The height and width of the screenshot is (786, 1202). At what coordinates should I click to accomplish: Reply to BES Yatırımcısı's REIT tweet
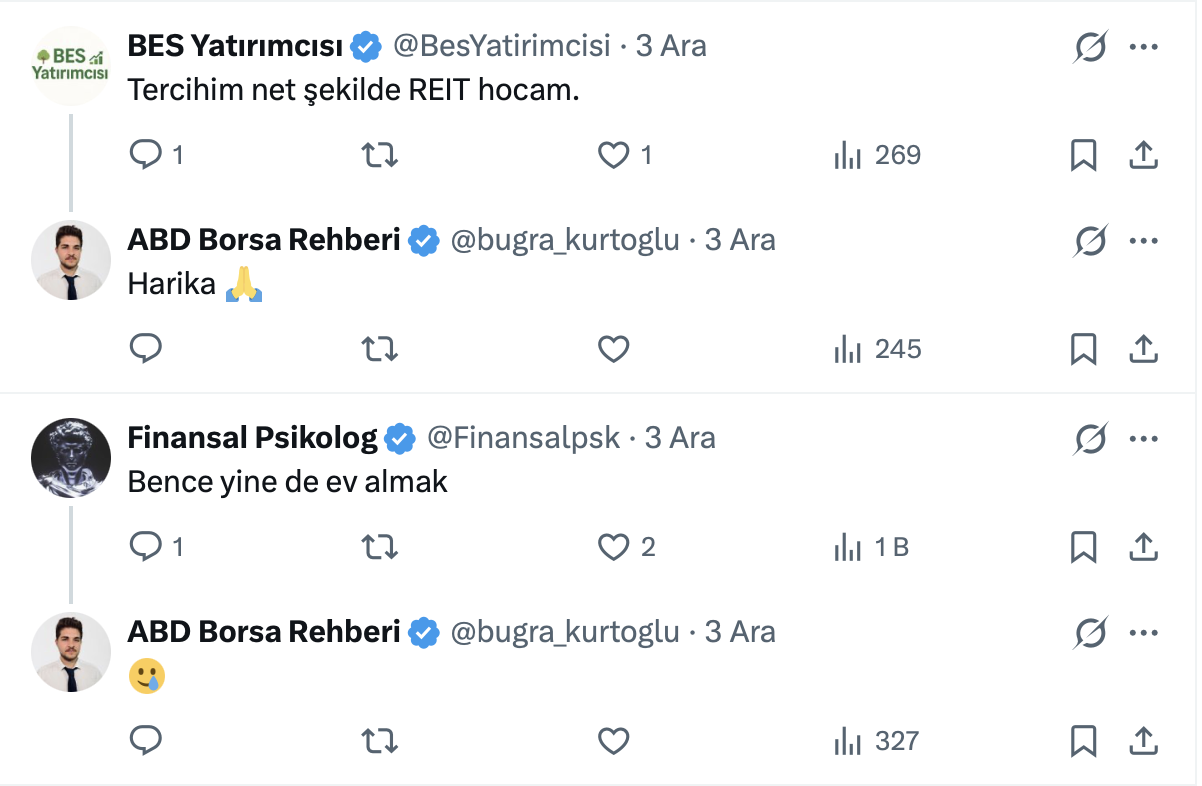(x=147, y=155)
